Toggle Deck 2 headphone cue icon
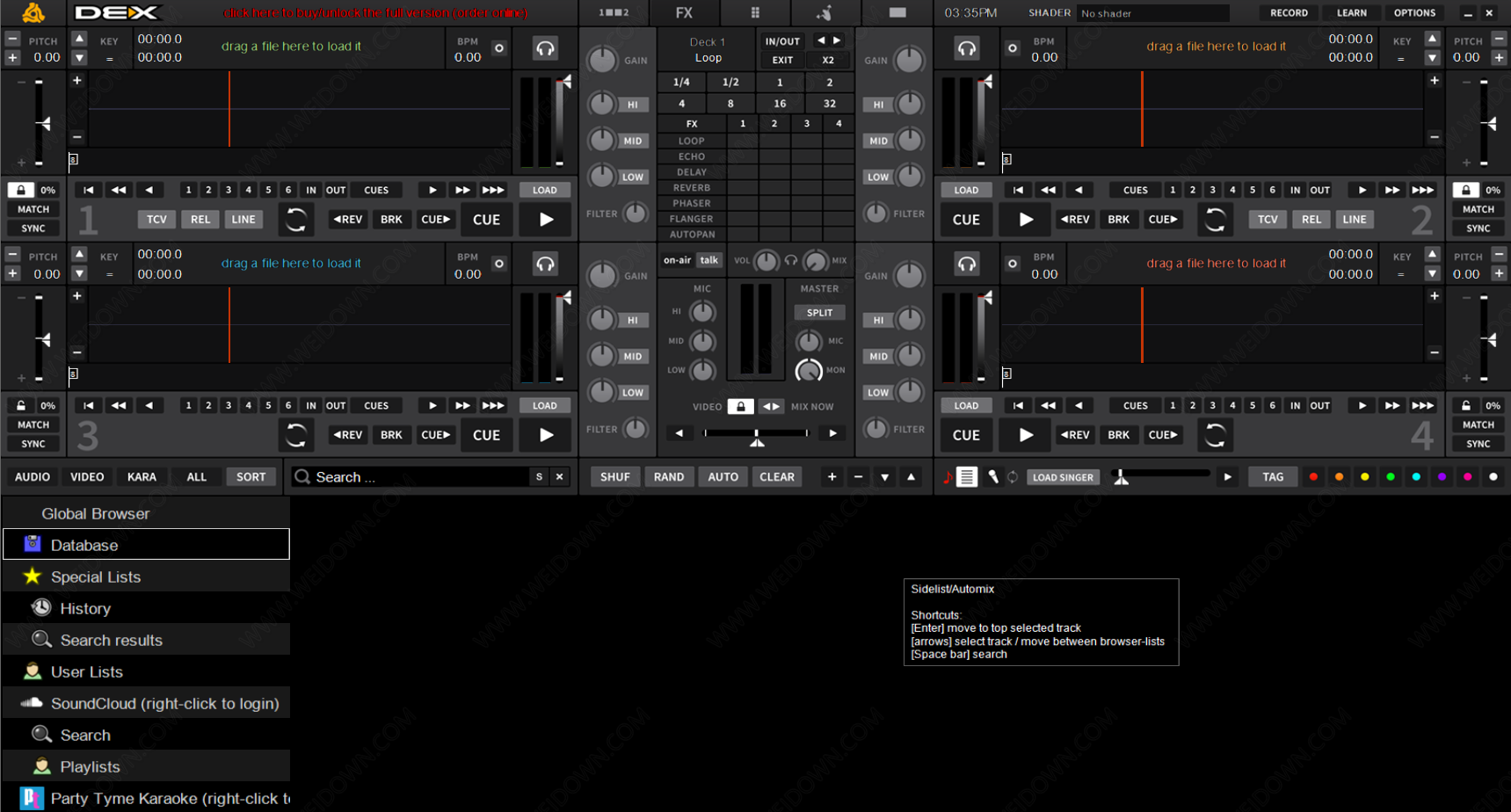This screenshot has height=812, width=1511. 967,48
